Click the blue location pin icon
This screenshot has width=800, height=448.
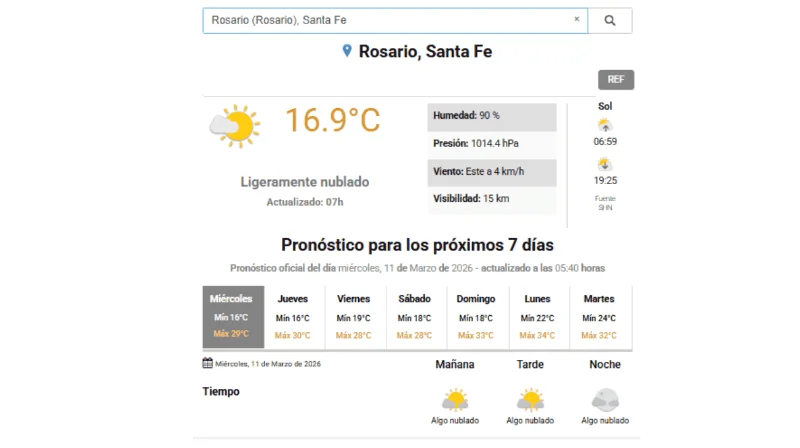[347, 51]
